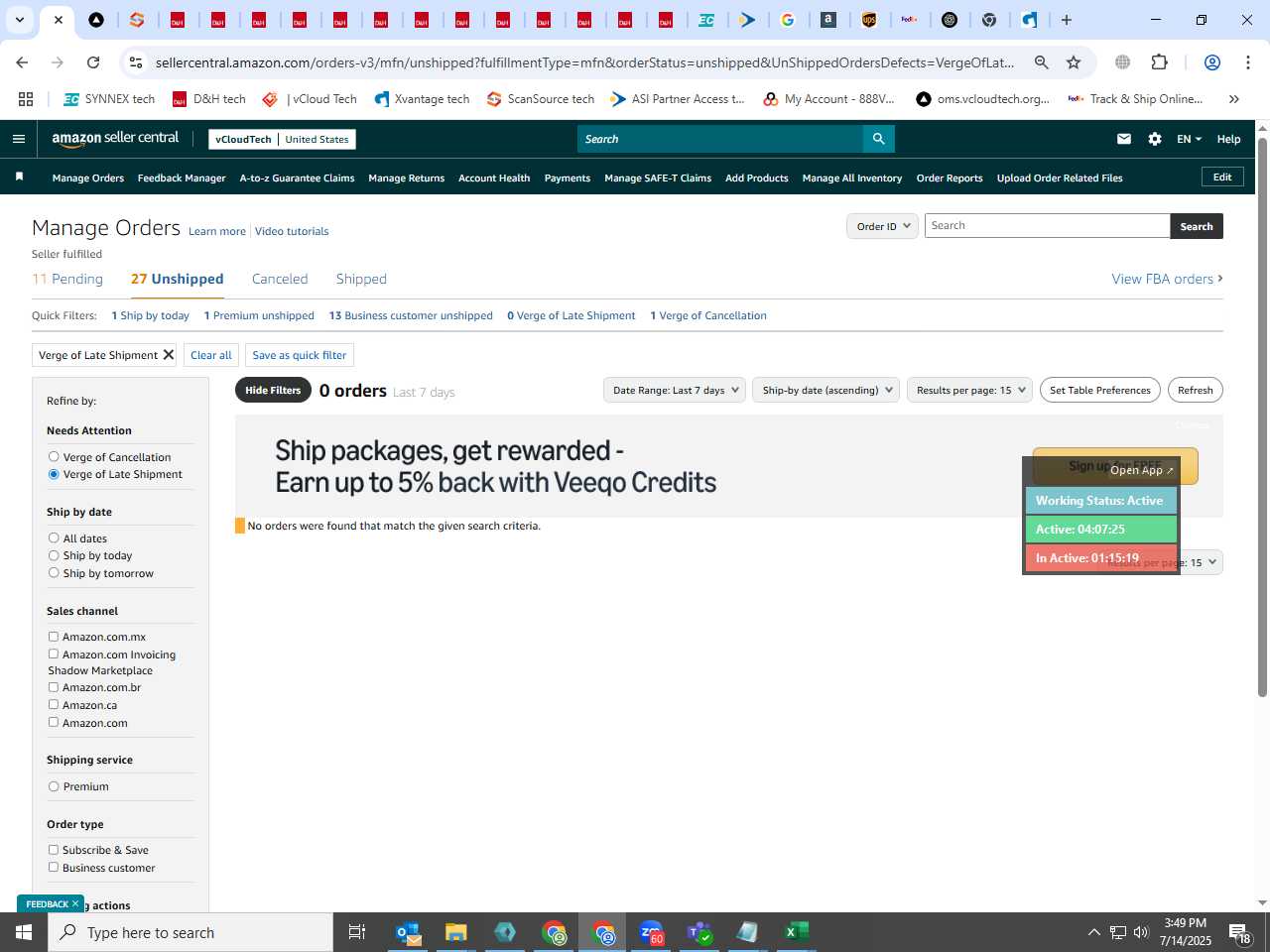Reload the page with the refresh icon
Screen dimensions: 1270x952
coord(93,62)
